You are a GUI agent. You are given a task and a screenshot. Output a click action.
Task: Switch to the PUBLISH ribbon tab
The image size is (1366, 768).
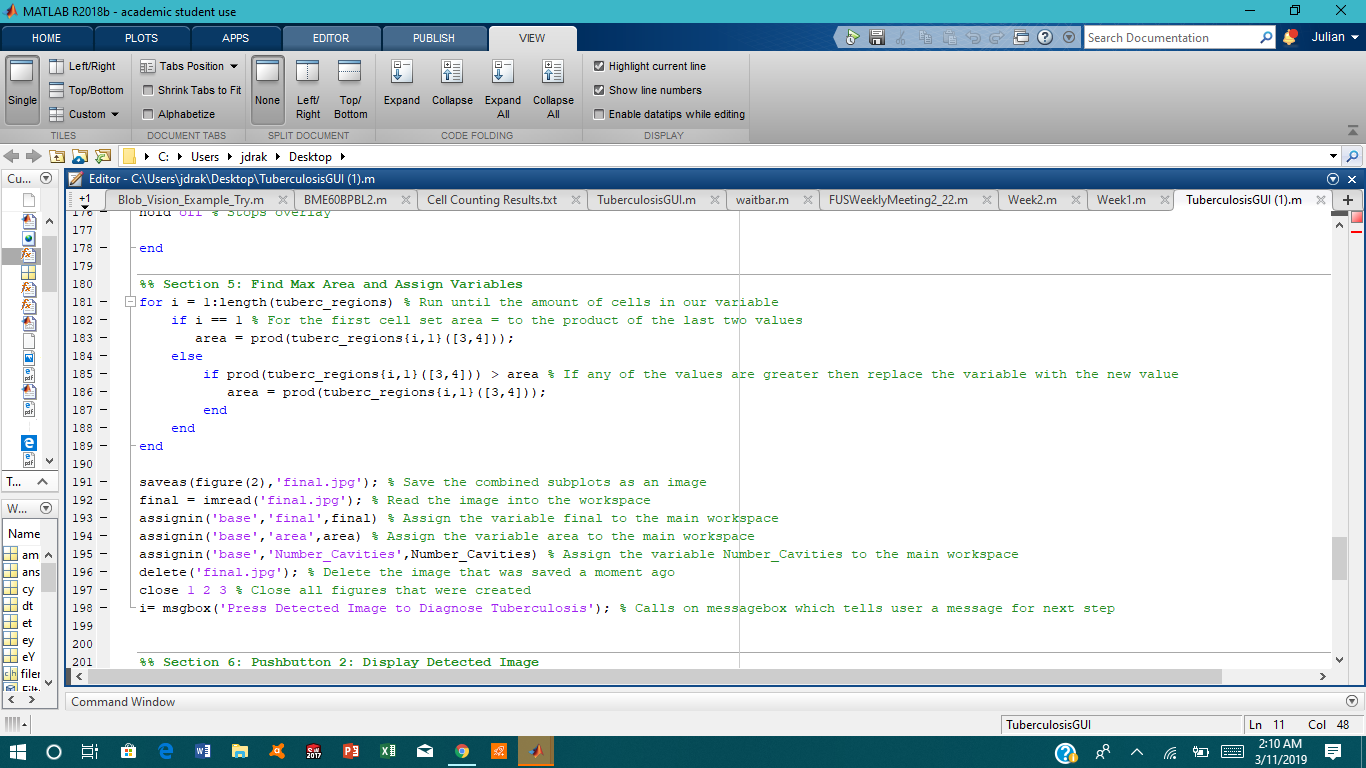pyautogui.click(x=434, y=38)
